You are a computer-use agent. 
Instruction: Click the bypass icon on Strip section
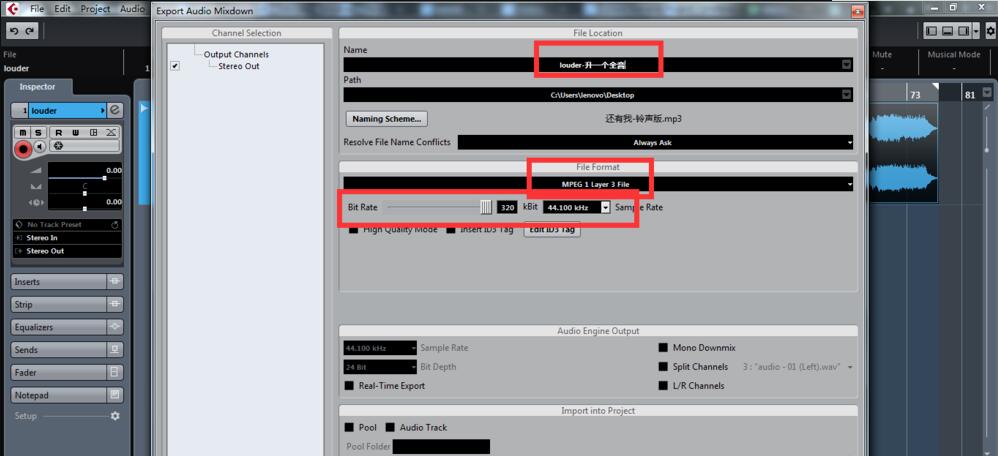pyautogui.click(x=115, y=304)
